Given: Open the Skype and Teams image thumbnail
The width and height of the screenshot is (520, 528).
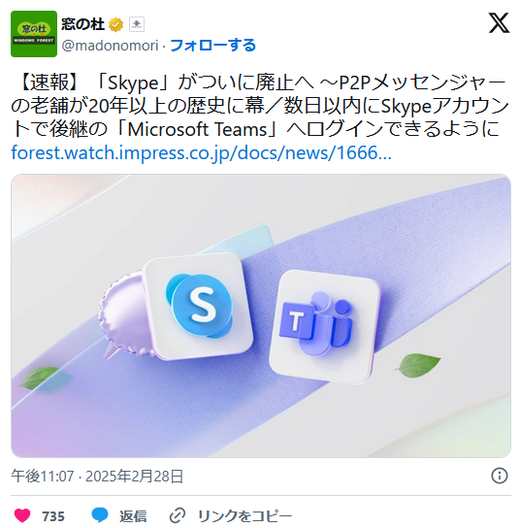Looking at the screenshot, I should [261, 316].
